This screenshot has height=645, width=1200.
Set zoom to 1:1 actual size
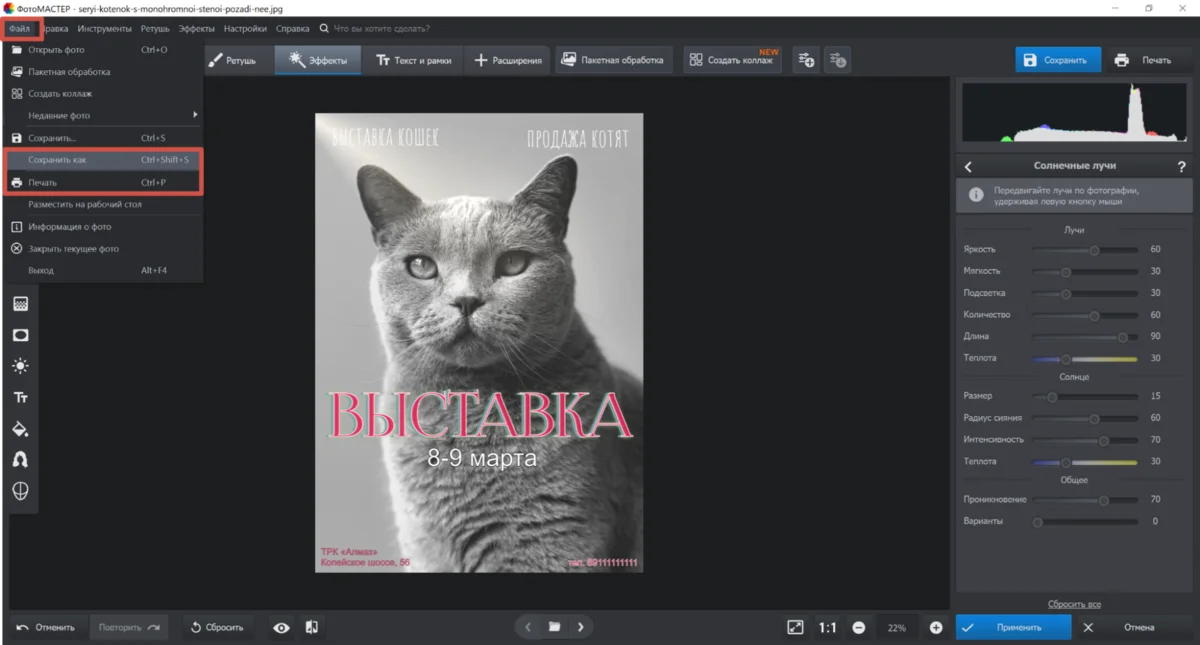coord(828,627)
